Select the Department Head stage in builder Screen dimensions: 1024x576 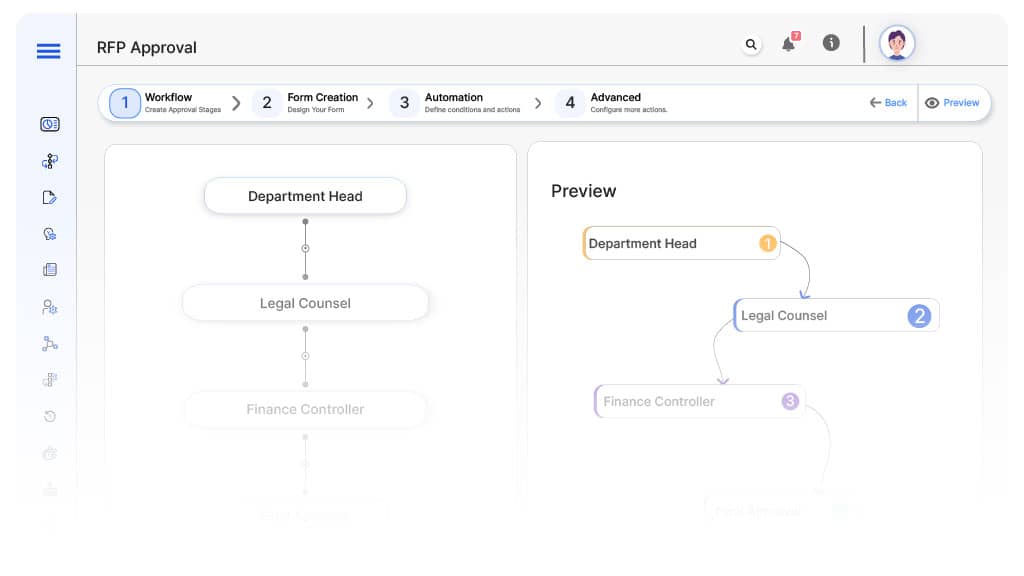tap(305, 196)
